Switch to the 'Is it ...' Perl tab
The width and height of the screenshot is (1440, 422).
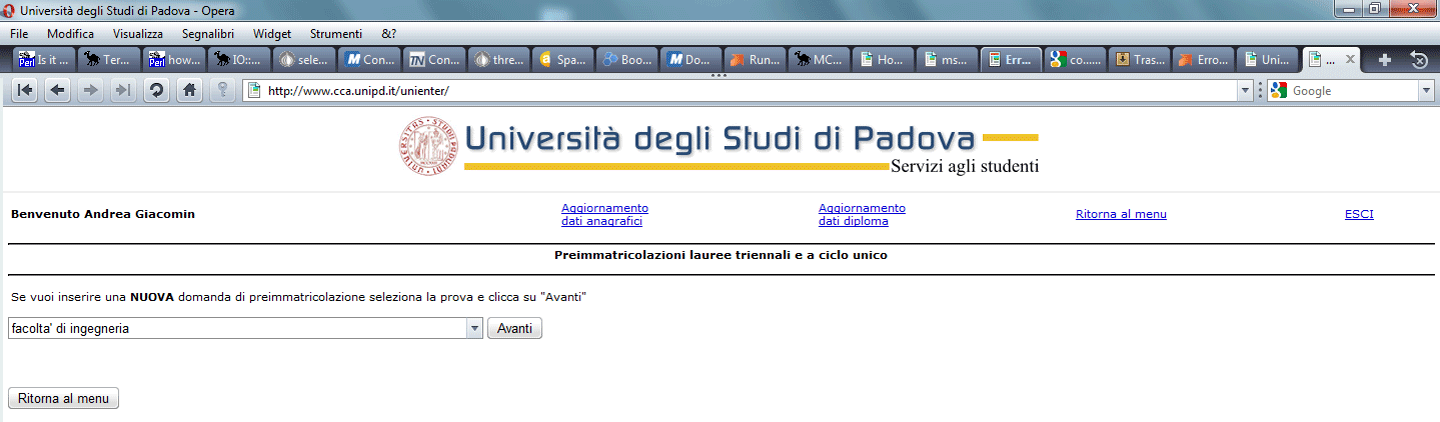click(46, 60)
